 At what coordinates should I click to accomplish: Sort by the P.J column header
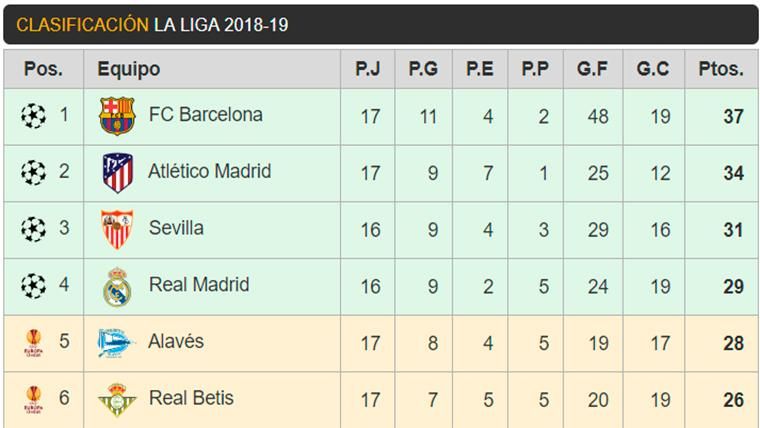tap(369, 70)
